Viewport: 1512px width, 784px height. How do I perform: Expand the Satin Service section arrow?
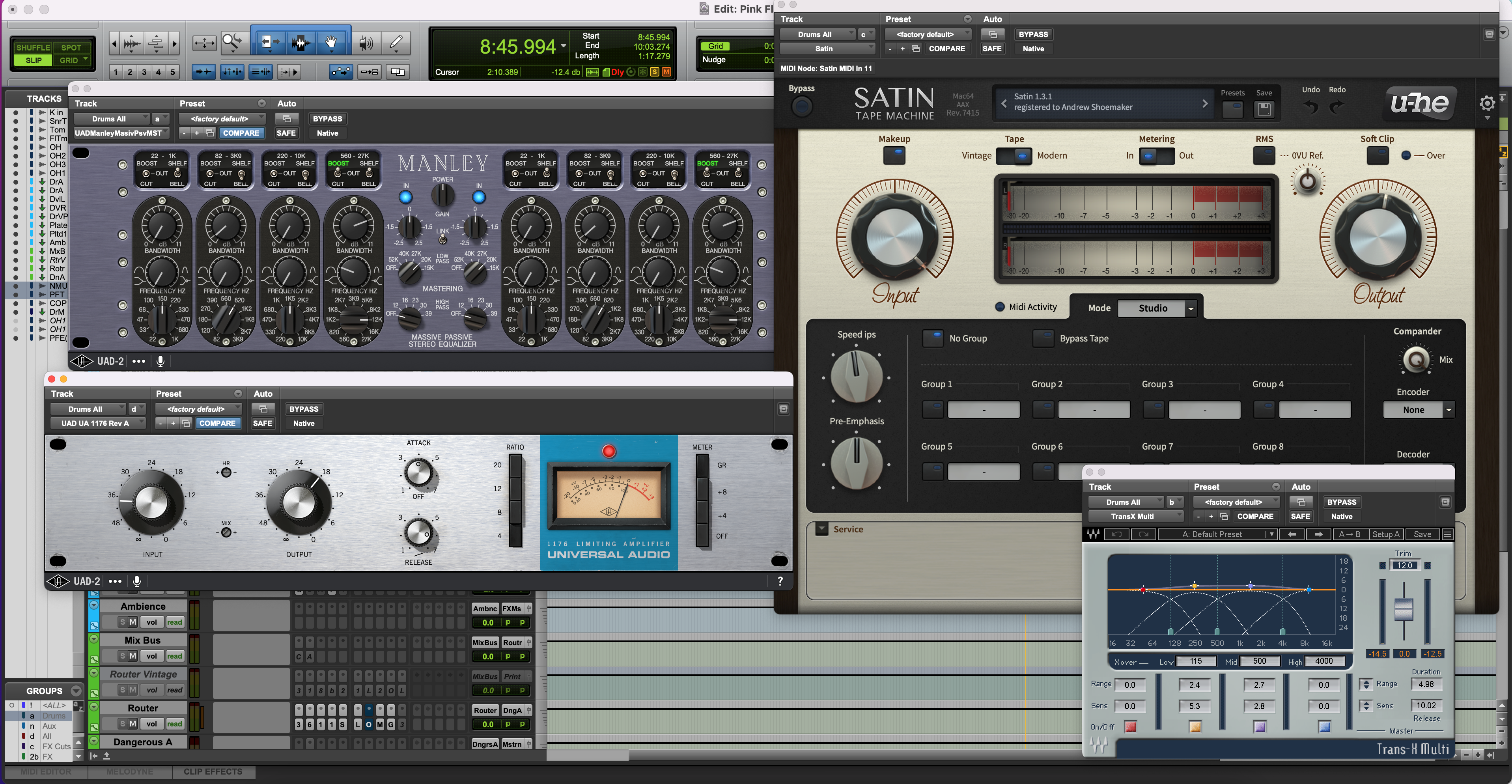tap(822, 529)
